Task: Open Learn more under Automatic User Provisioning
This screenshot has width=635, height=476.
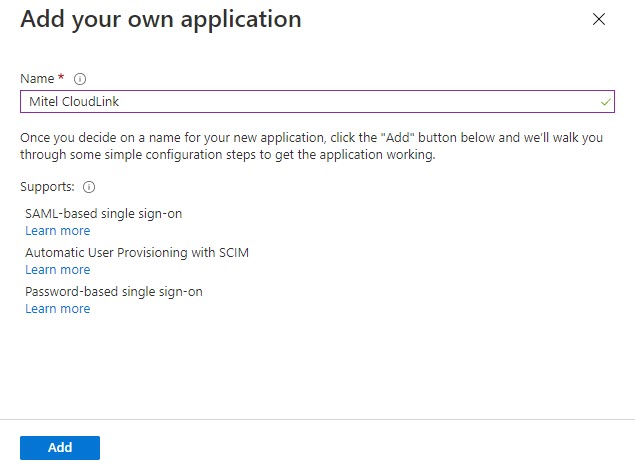Action: (58, 269)
